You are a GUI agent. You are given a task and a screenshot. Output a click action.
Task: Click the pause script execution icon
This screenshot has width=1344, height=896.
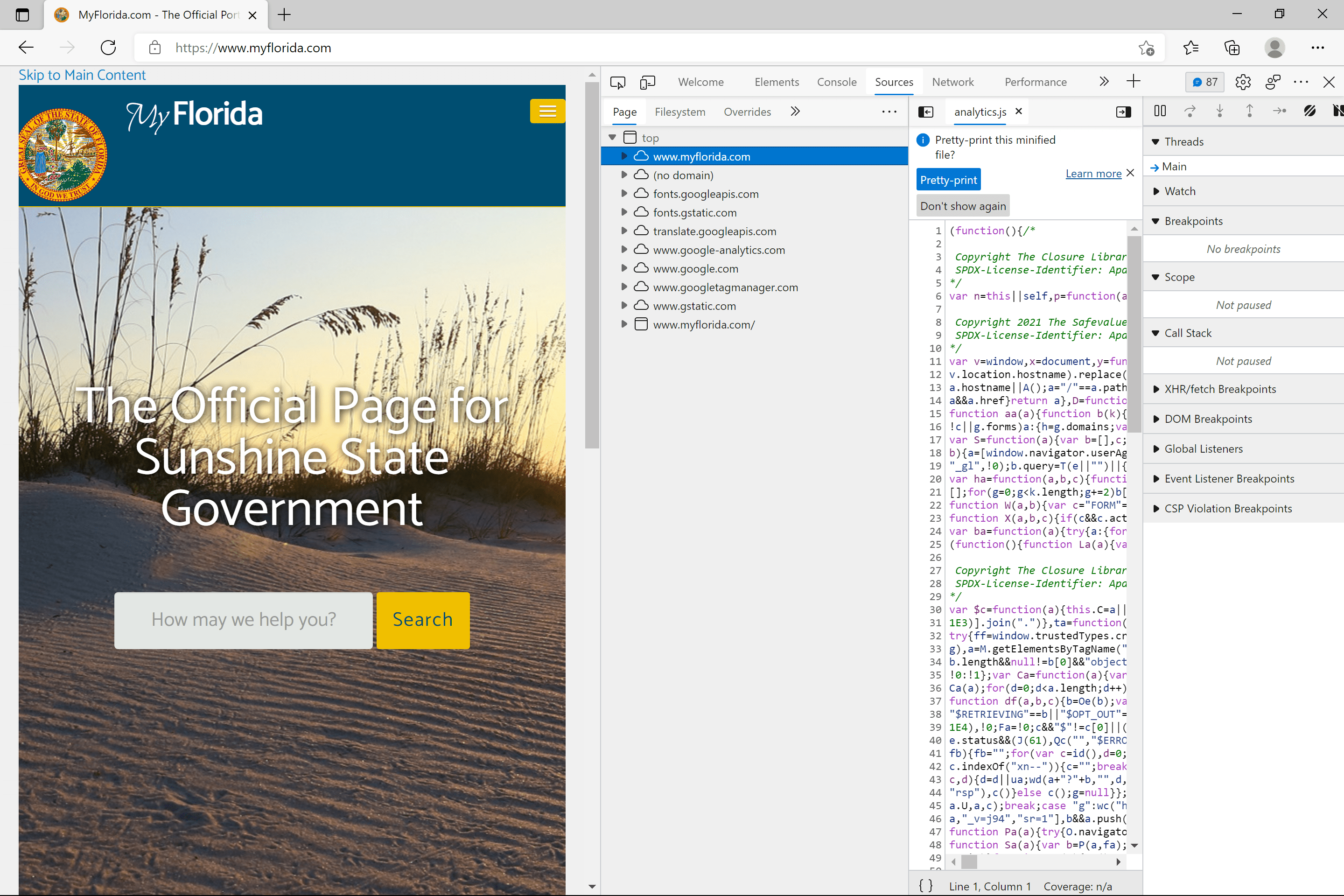coord(1159,111)
